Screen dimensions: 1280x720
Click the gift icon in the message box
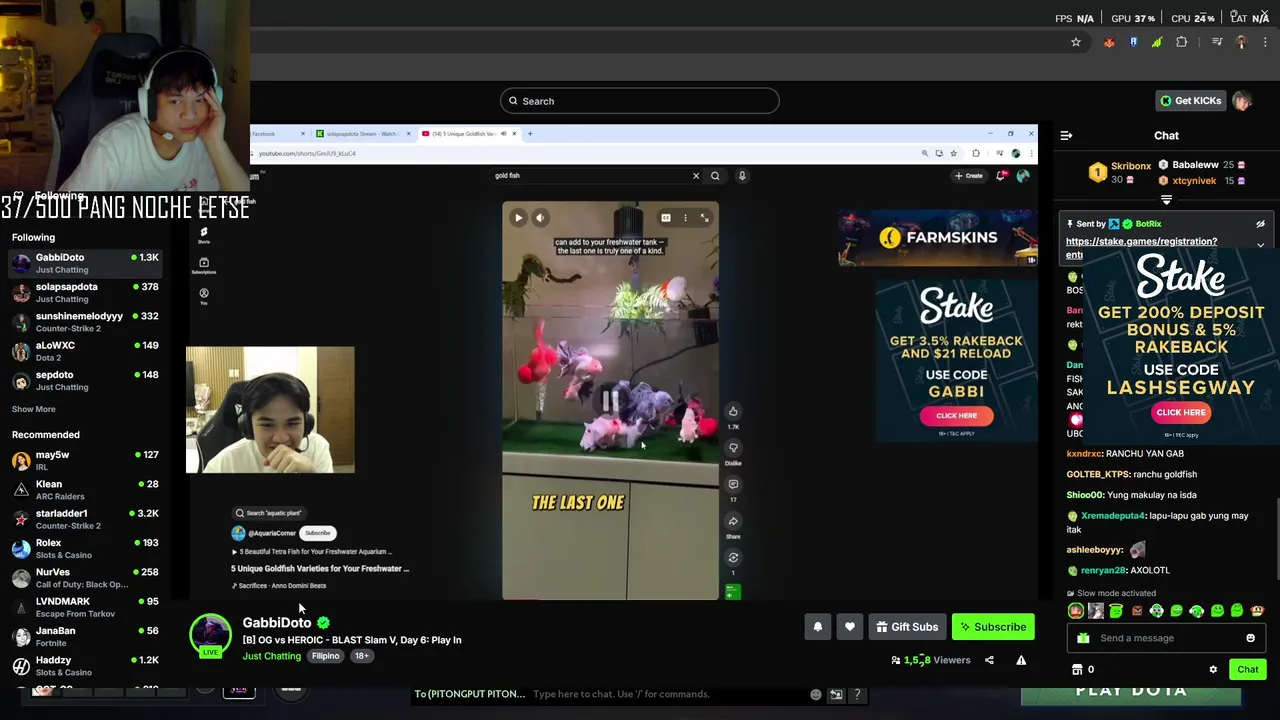coord(1083,638)
